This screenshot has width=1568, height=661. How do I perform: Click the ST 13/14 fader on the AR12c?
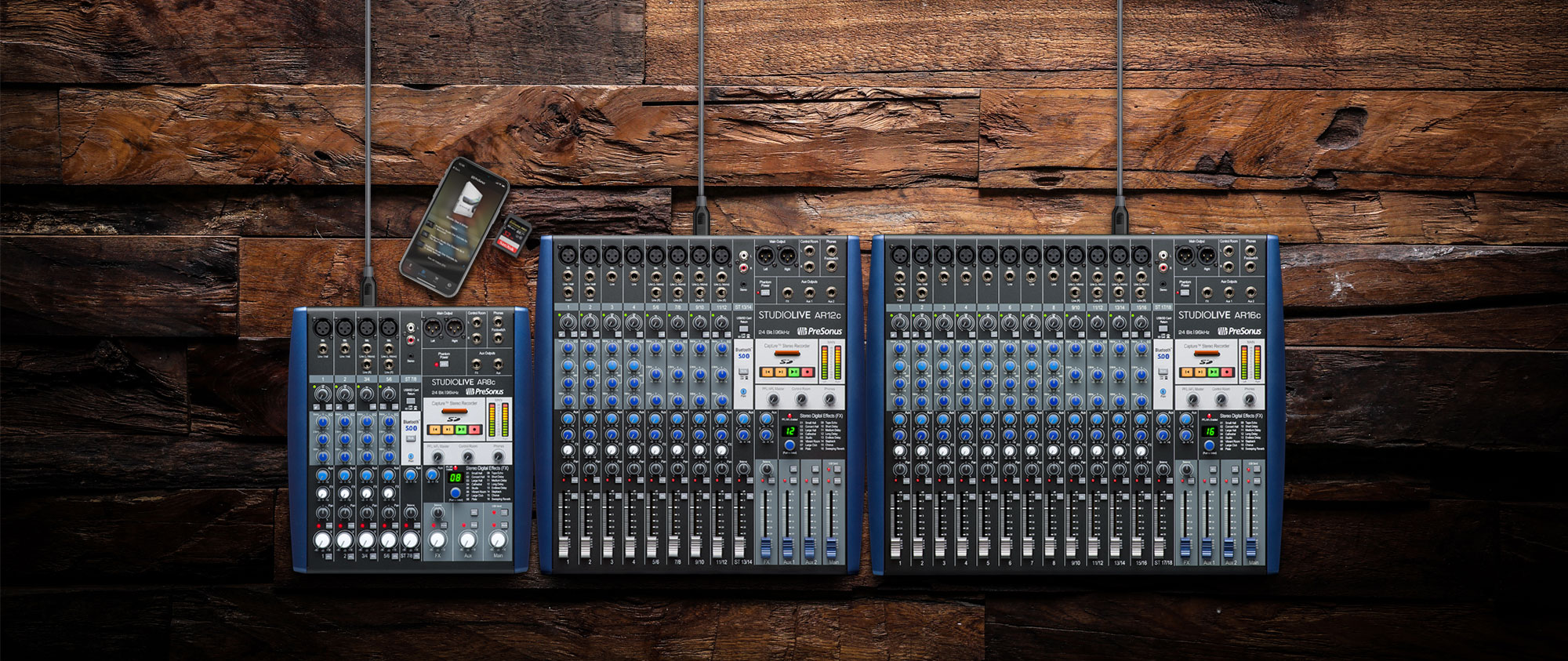(x=741, y=547)
